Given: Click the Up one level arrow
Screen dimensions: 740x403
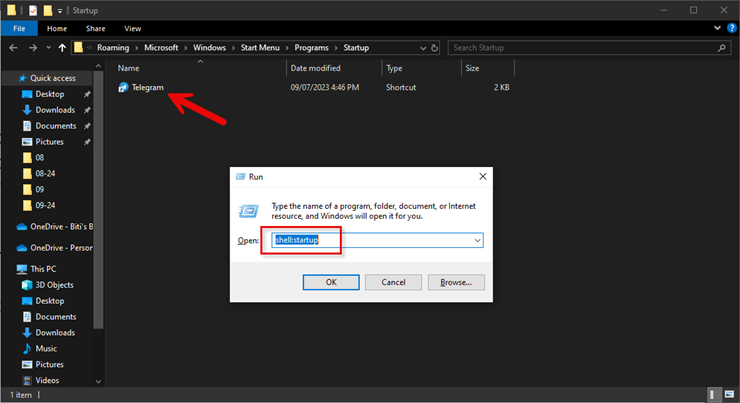Looking at the screenshot, I should coord(62,47).
